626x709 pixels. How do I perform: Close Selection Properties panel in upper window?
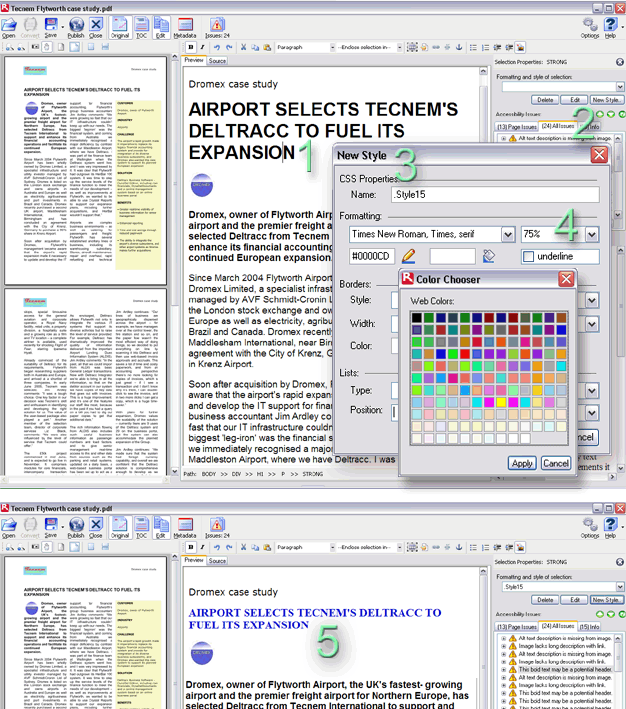(x=620, y=62)
